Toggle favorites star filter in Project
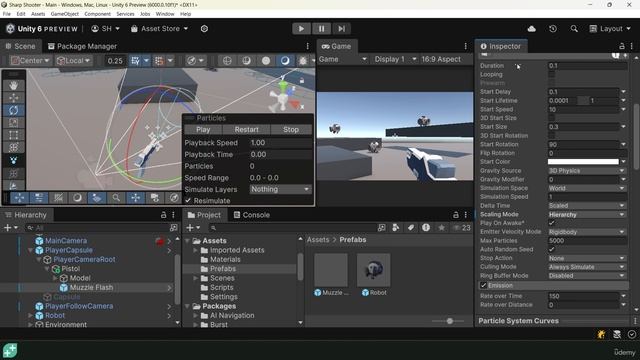640x360 pixels. tap(441, 228)
